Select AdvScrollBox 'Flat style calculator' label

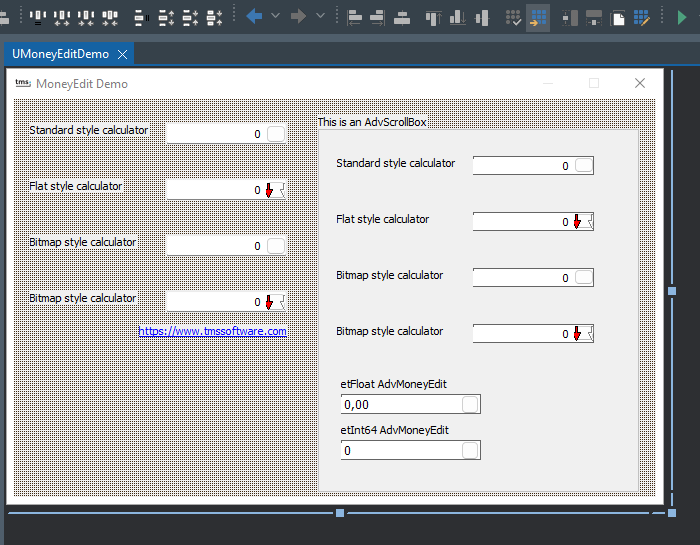coord(383,219)
